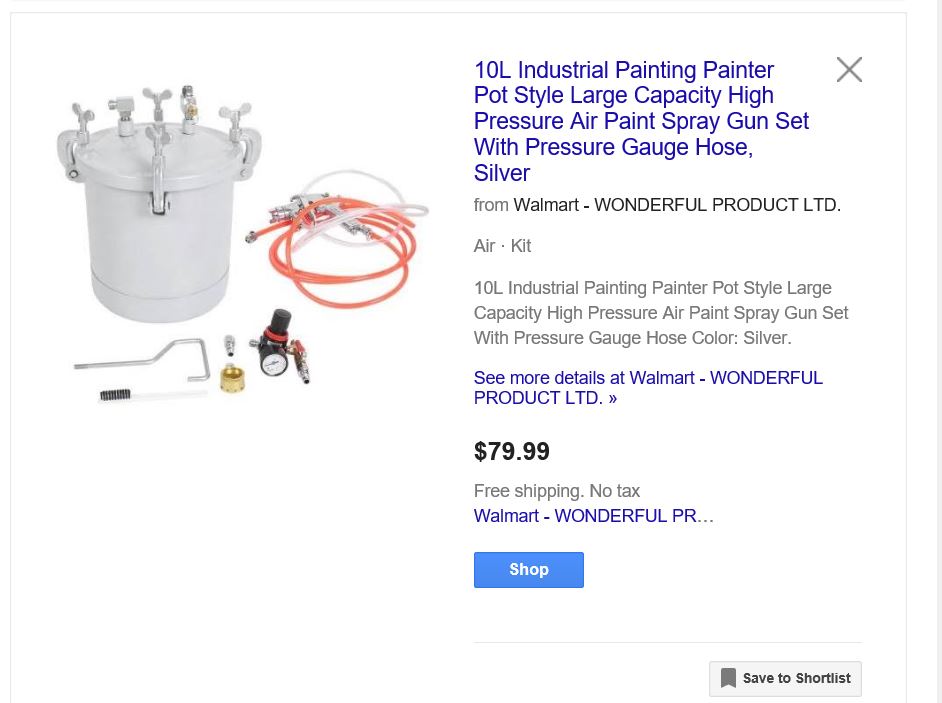Screen dimensions: 942x703
Task: Close the product details panel
Action: pos(849,70)
